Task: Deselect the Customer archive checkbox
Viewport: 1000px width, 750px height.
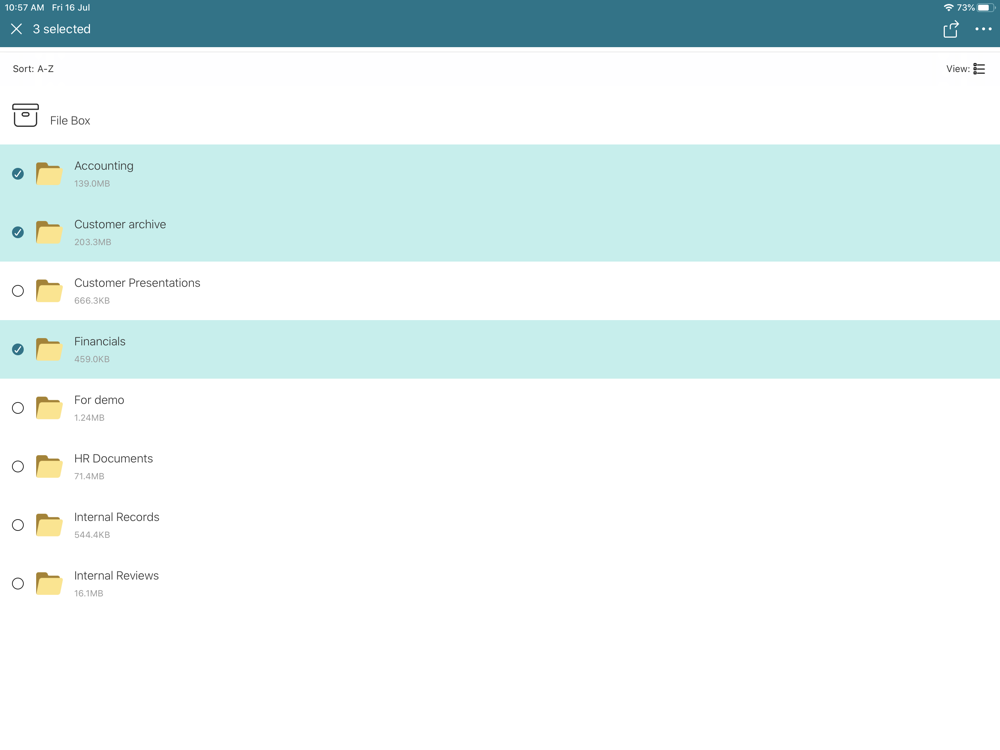Action: pyautogui.click(x=18, y=232)
